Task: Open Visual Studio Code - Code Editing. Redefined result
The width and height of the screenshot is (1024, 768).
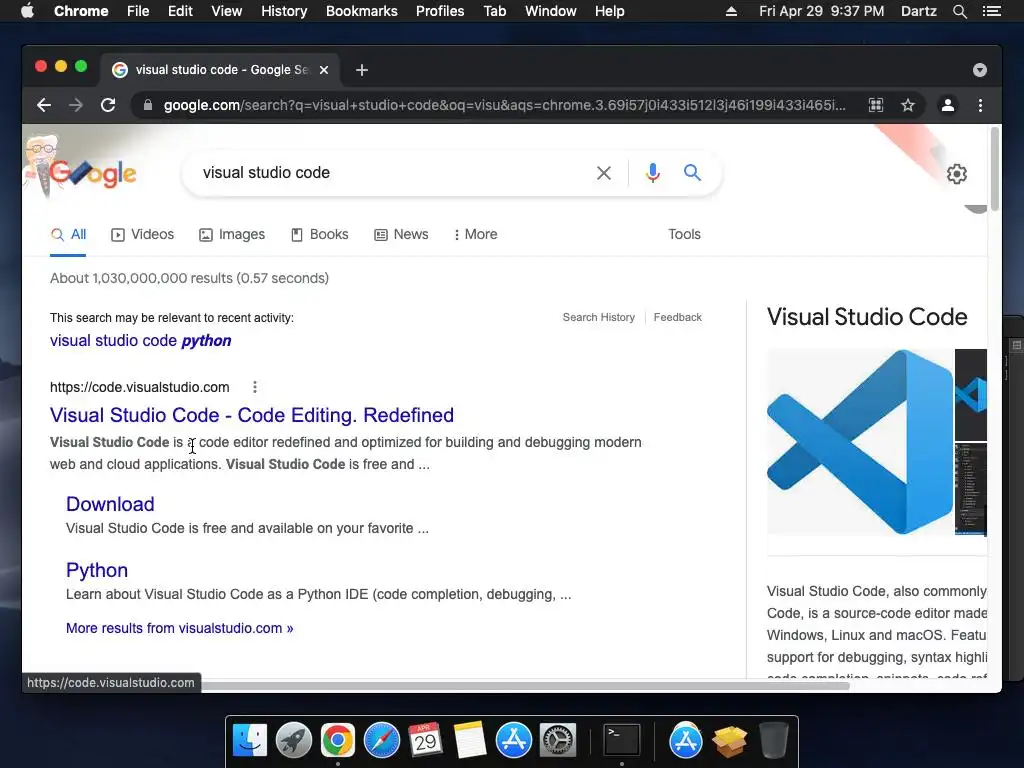Action: [251, 415]
